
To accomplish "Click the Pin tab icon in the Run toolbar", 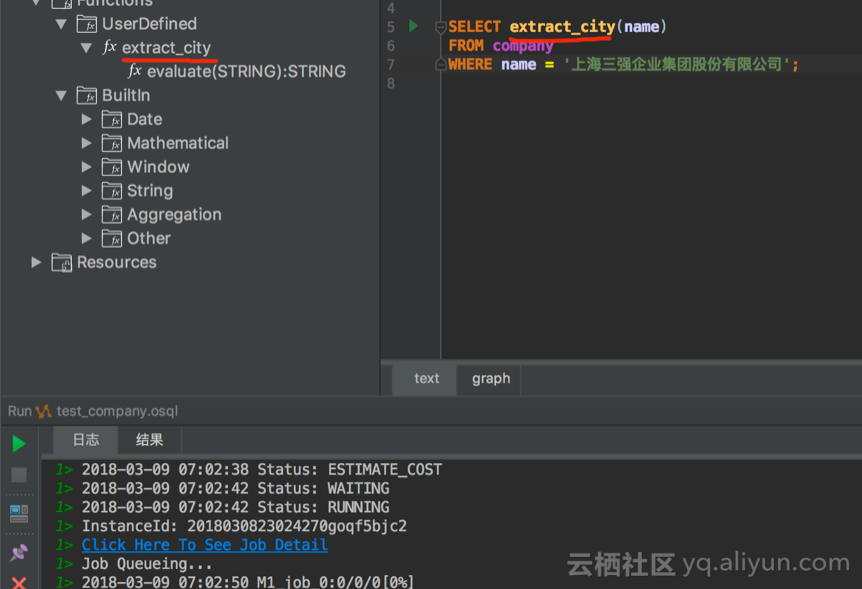I will coord(19,552).
